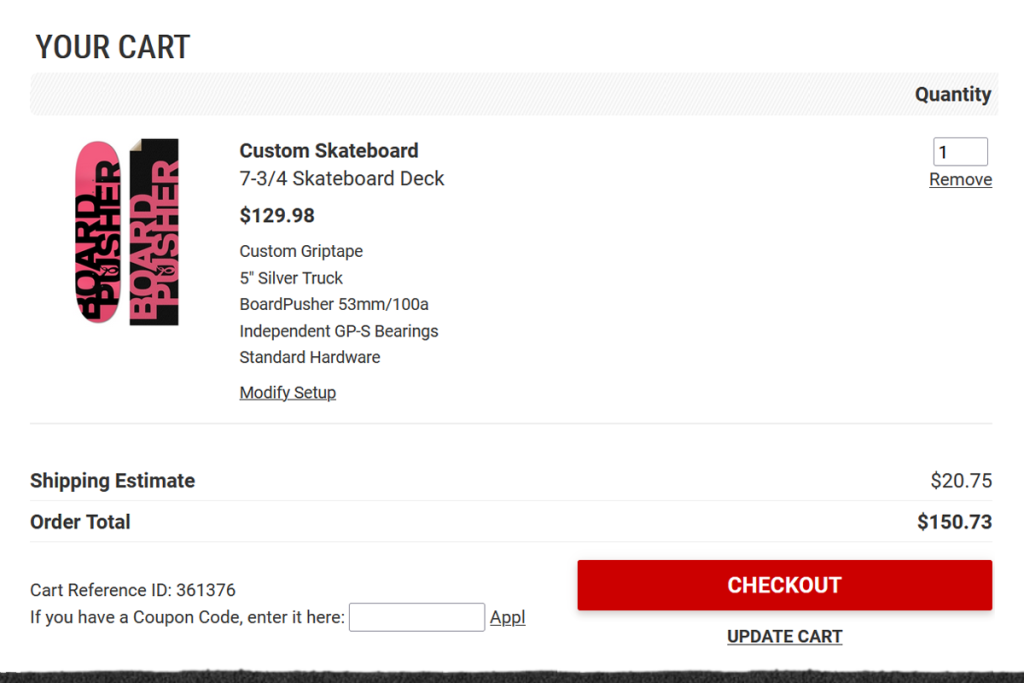Image resolution: width=1024 pixels, height=683 pixels.
Task: Click the Cart Reference ID: 361376 text
Action: tap(133, 590)
